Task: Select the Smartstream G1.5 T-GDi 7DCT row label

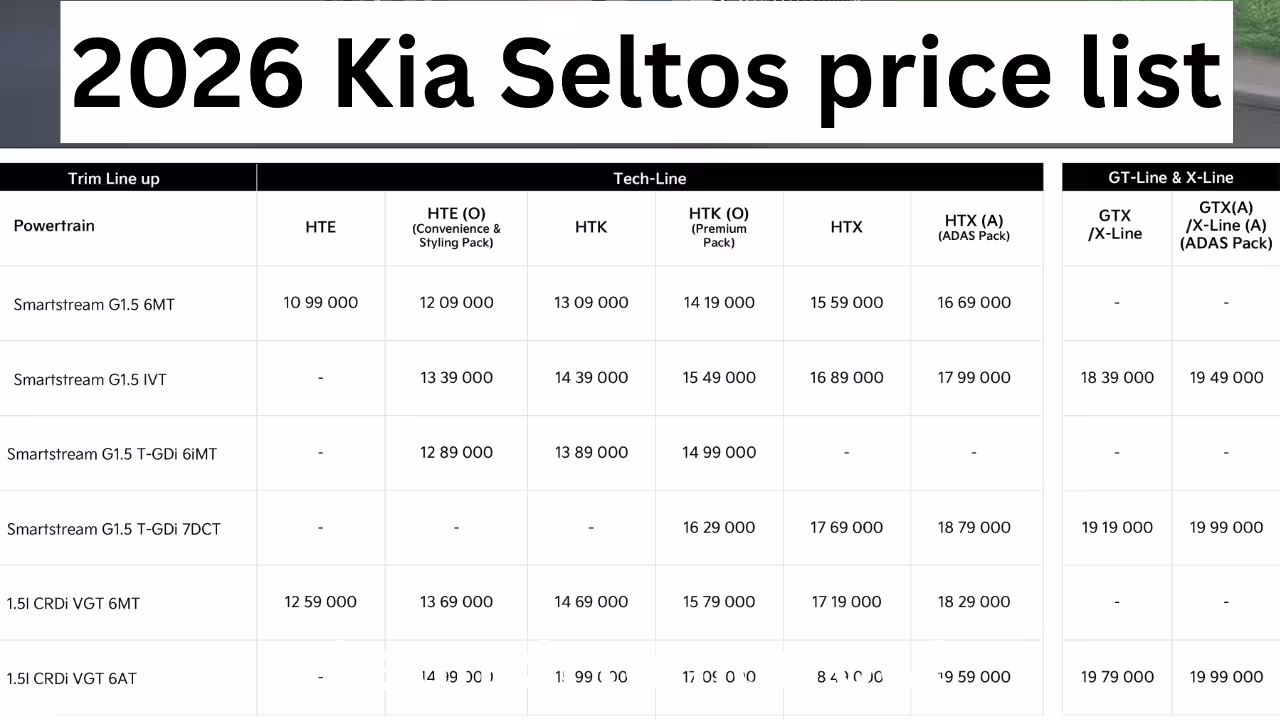Action: pyautogui.click(x=114, y=528)
